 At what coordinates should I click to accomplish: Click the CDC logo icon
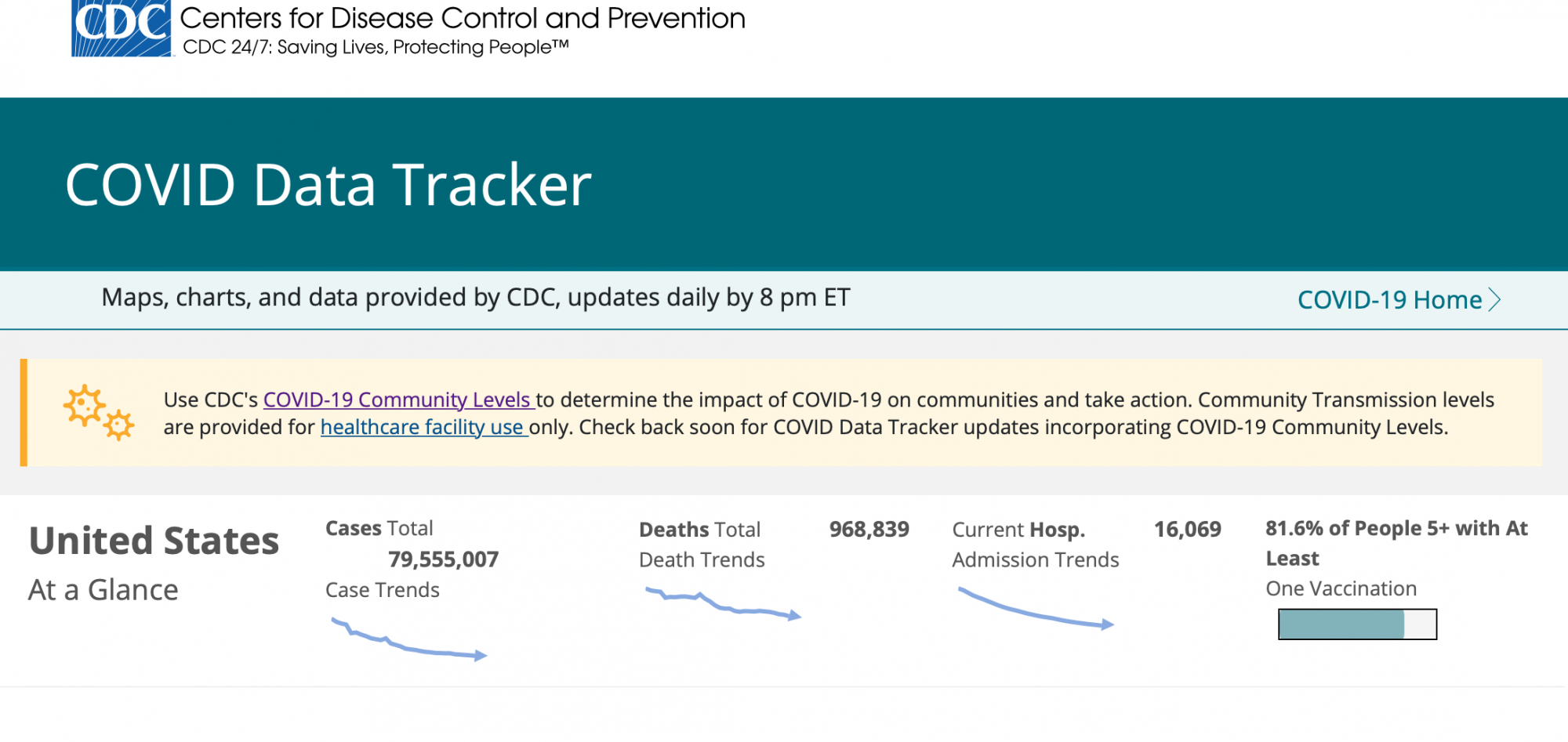[122, 28]
